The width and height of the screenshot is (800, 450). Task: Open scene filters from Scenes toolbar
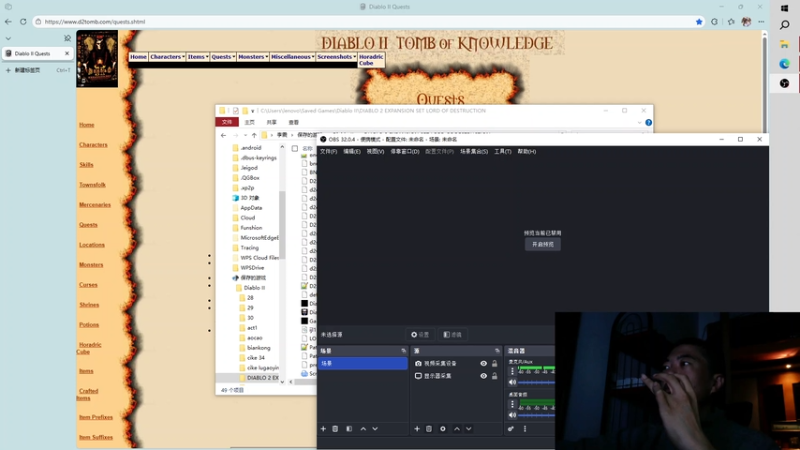point(349,429)
